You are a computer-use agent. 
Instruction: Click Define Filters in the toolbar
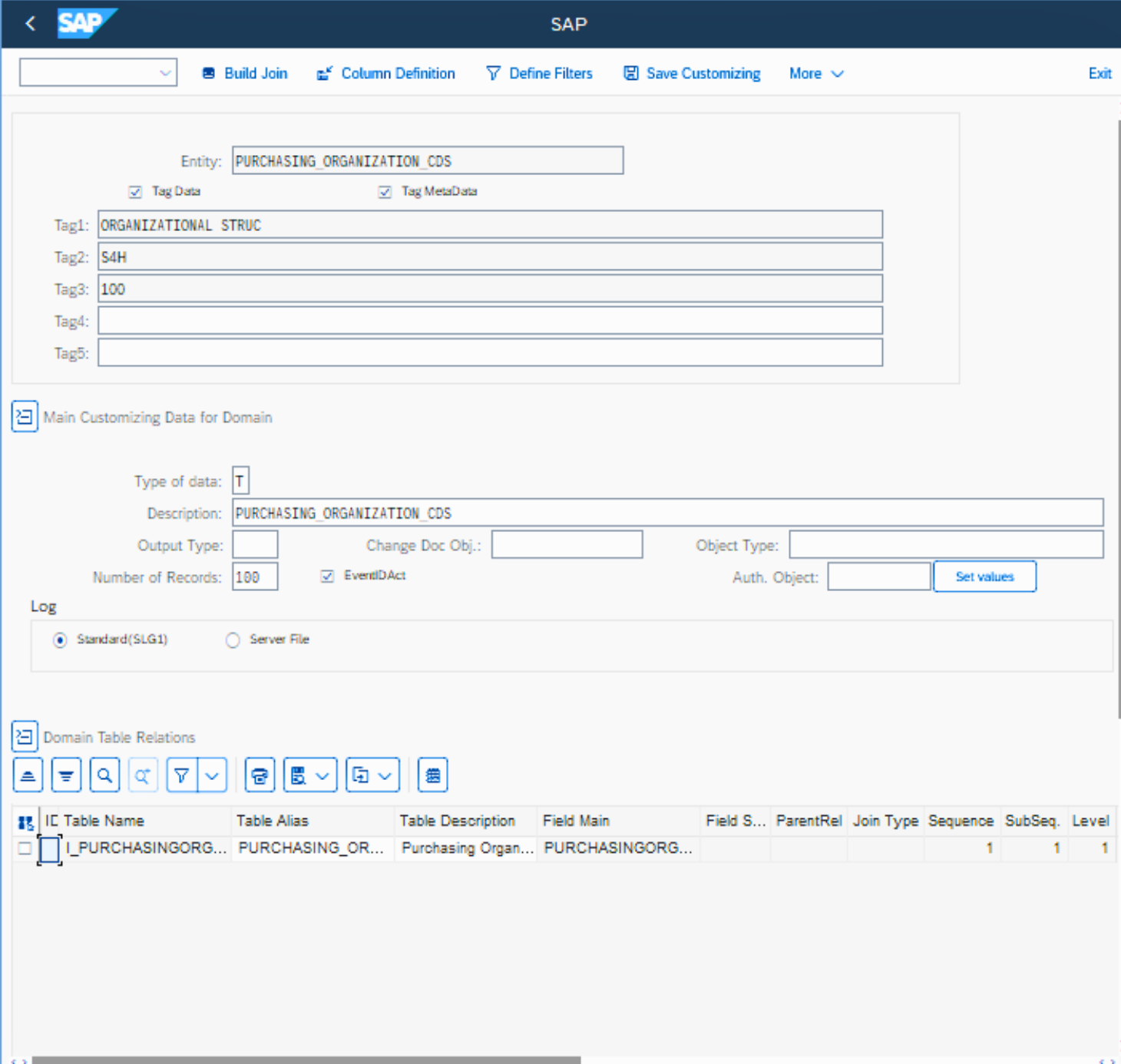click(x=540, y=74)
